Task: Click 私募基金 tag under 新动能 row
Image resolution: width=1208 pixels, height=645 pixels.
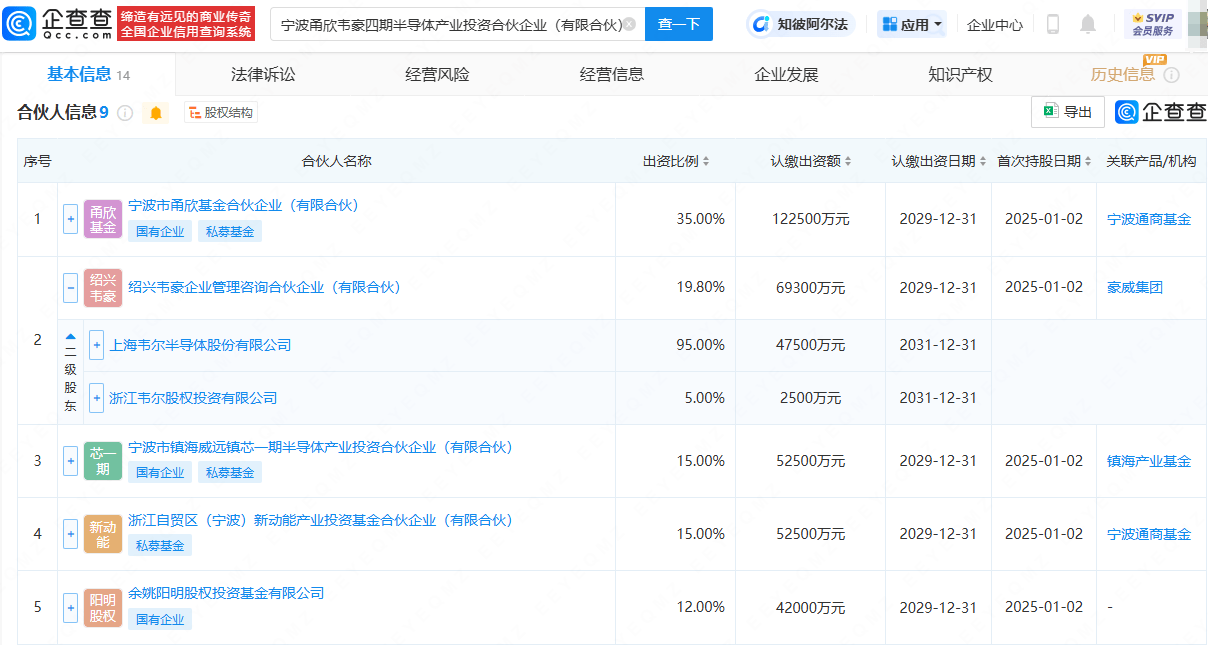Action: tap(160, 546)
